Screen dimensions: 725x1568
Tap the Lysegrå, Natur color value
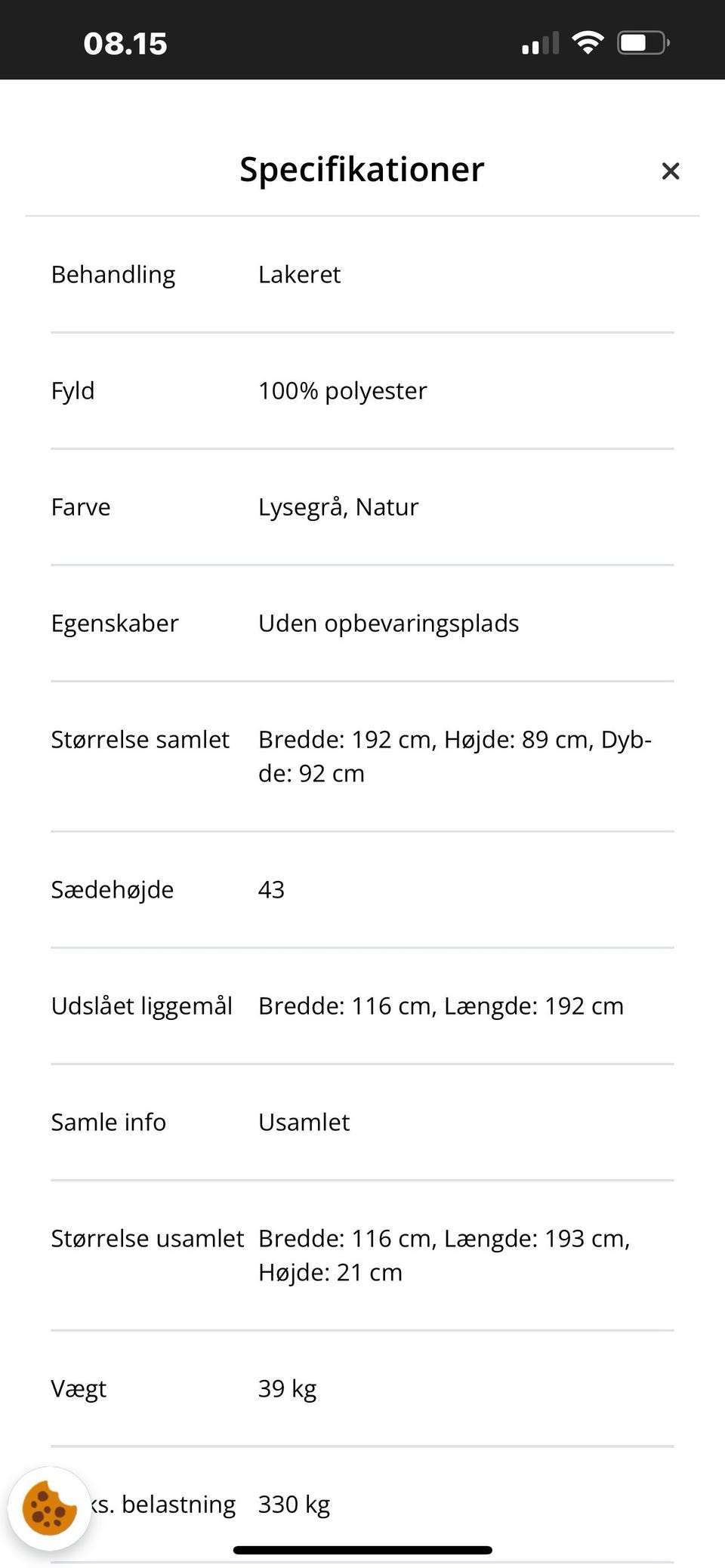pos(338,507)
